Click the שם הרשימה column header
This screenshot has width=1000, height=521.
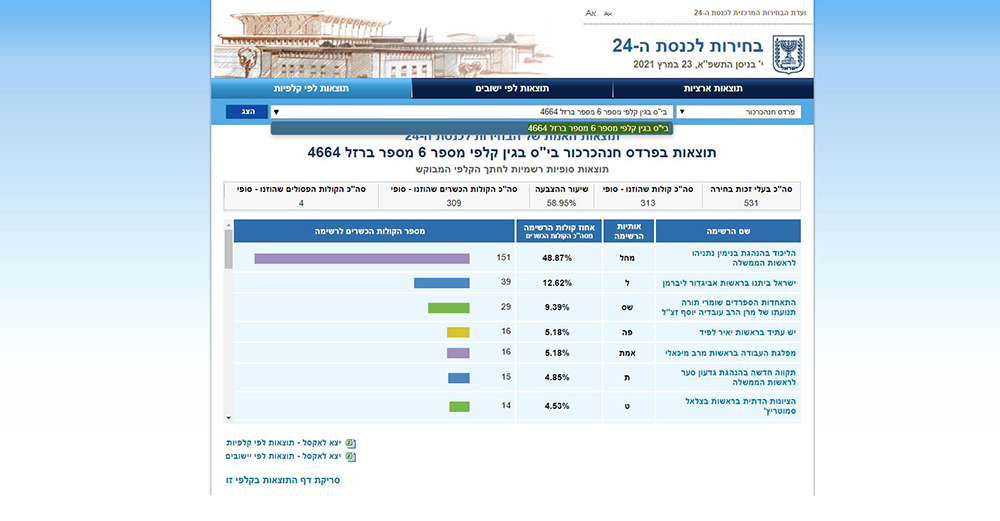pos(728,231)
